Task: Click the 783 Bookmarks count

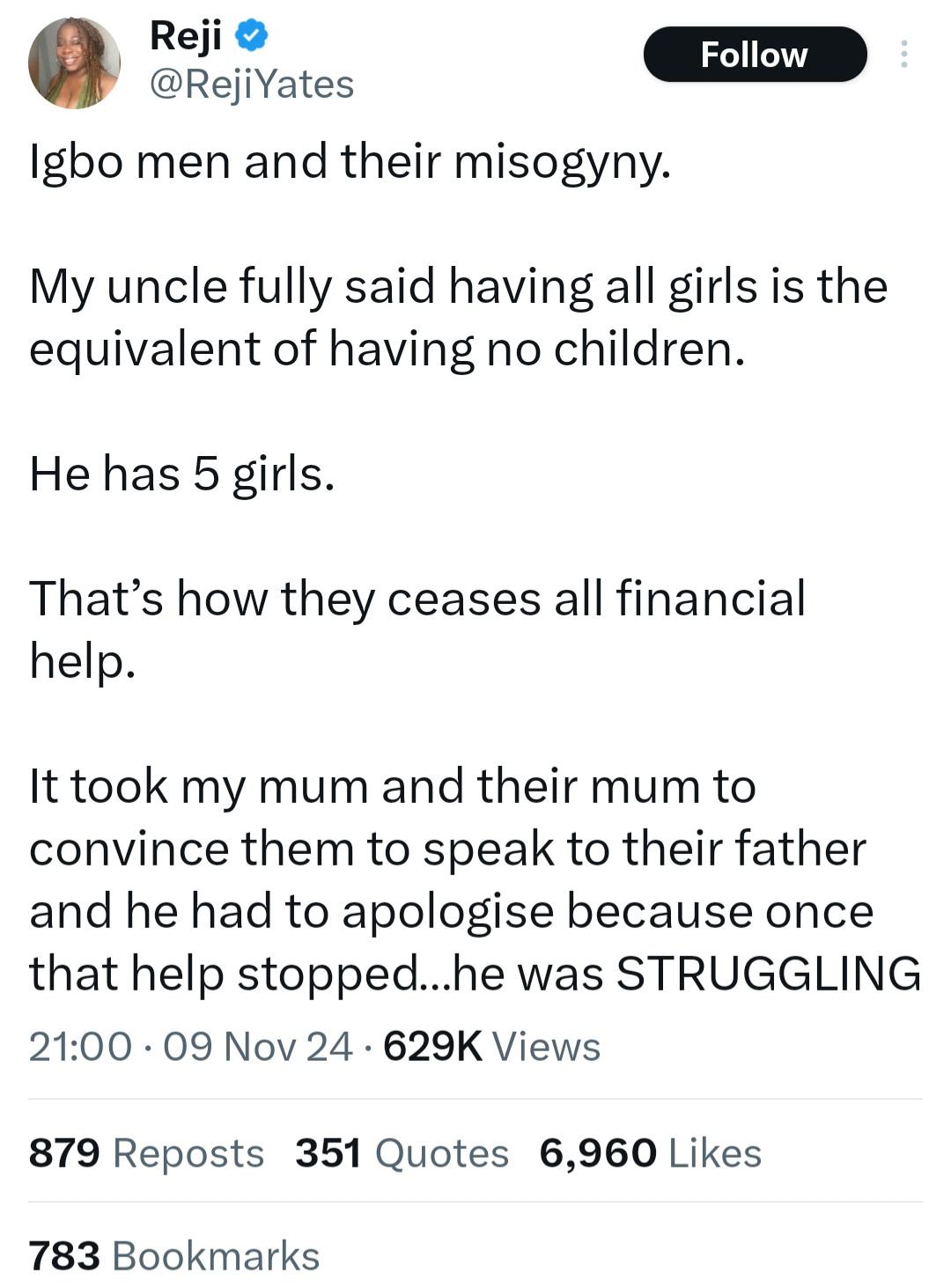Action: click(x=174, y=1256)
